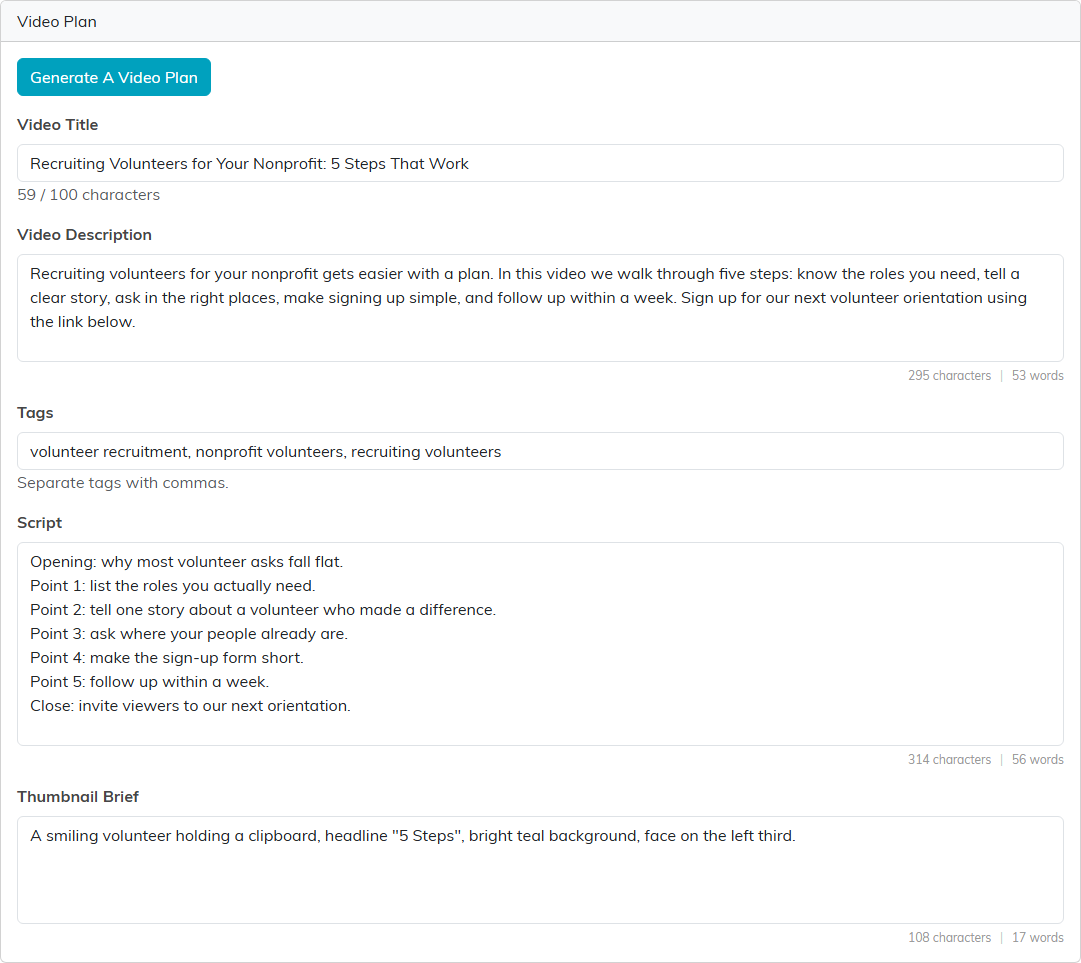1081x963 pixels.
Task: Click the '59 / 100 characters' counter
Action: (88, 195)
